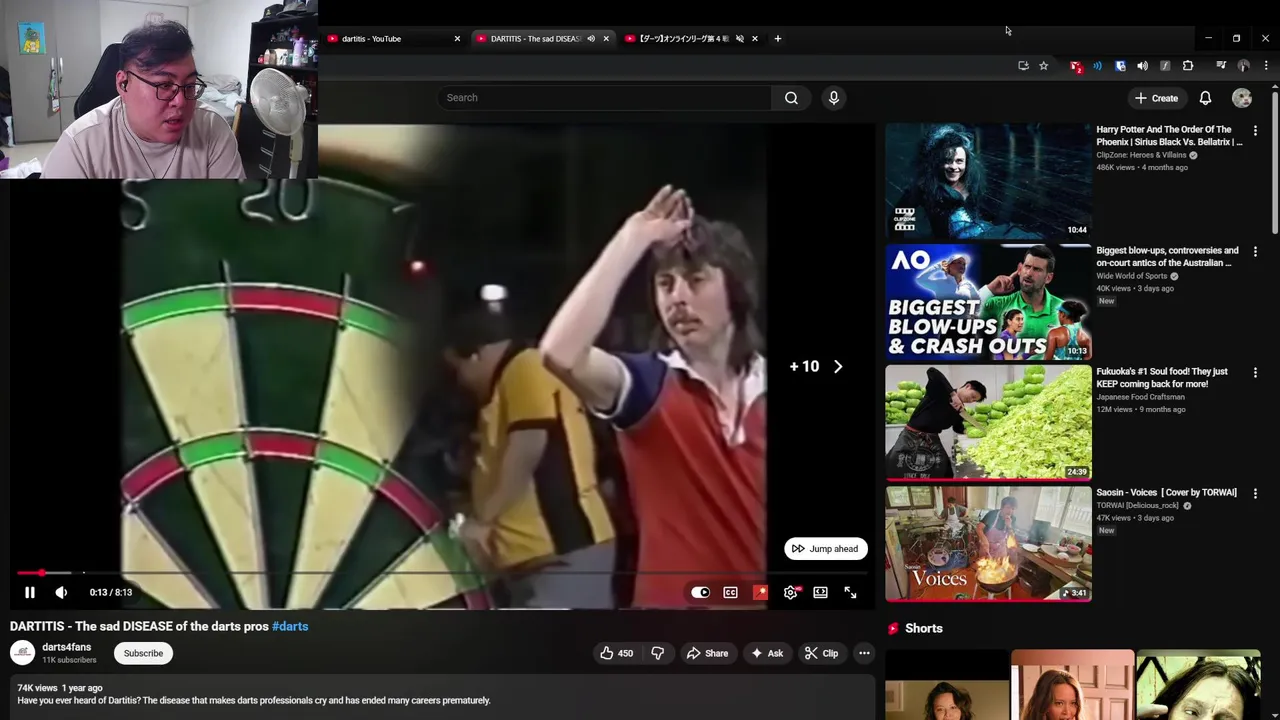Close the dartitis - YouTube tab
Screen dimensions: 1280x720
tap(457, 39)
